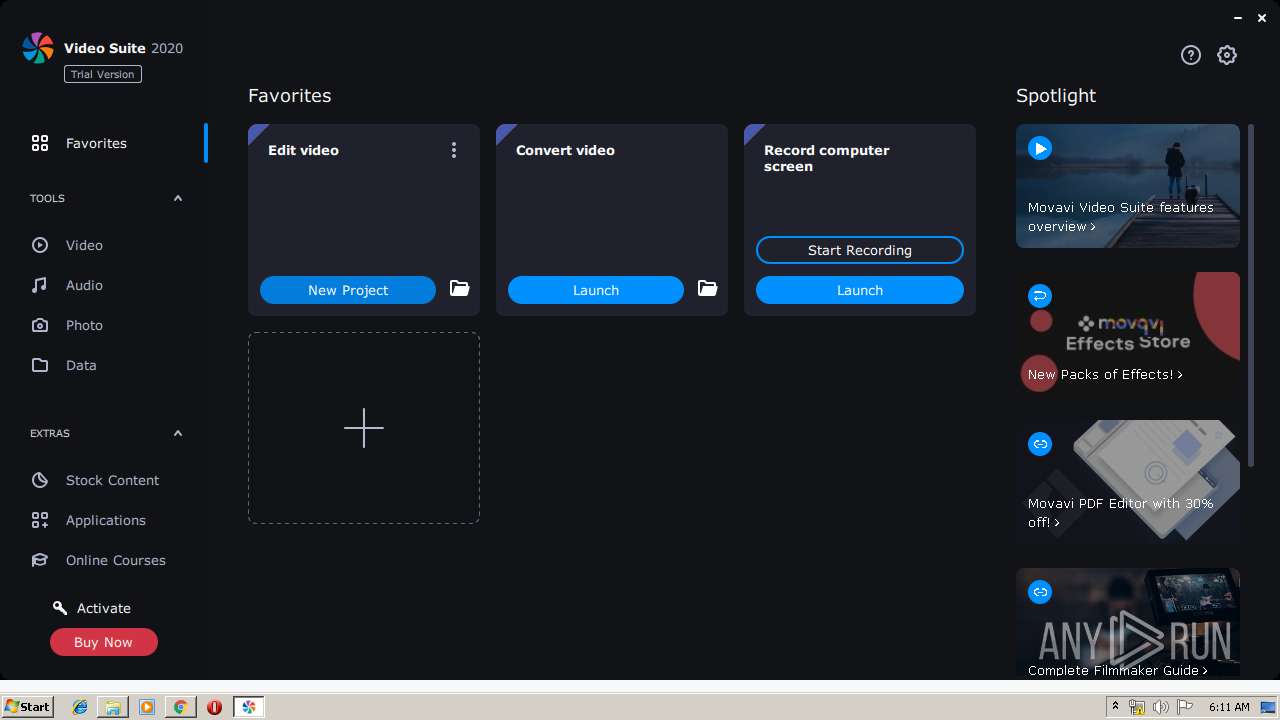The image size is (1280, 720).
Task: Click the Record computer screen title
Action: point(826,158)
